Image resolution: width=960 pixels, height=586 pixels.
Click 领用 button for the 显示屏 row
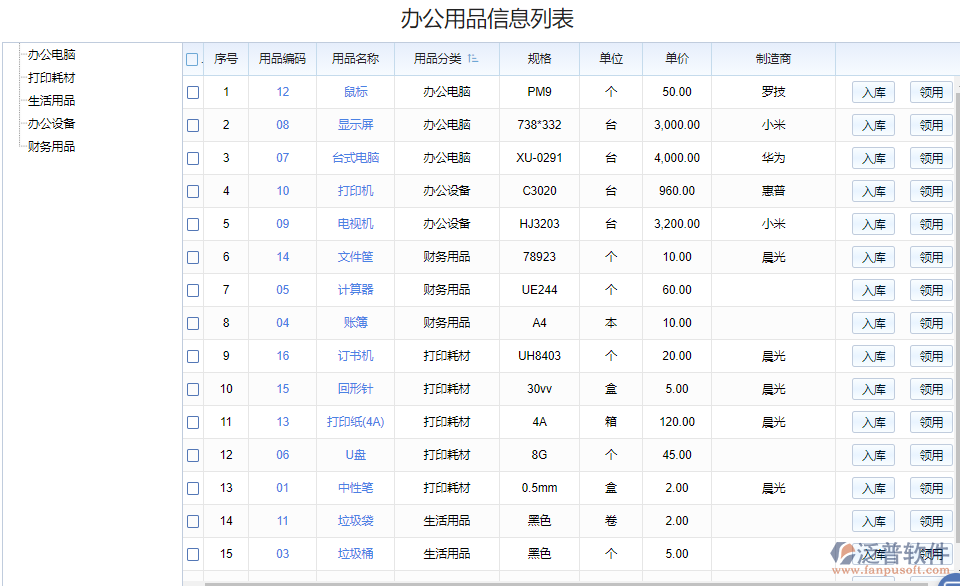pos(931,124)
